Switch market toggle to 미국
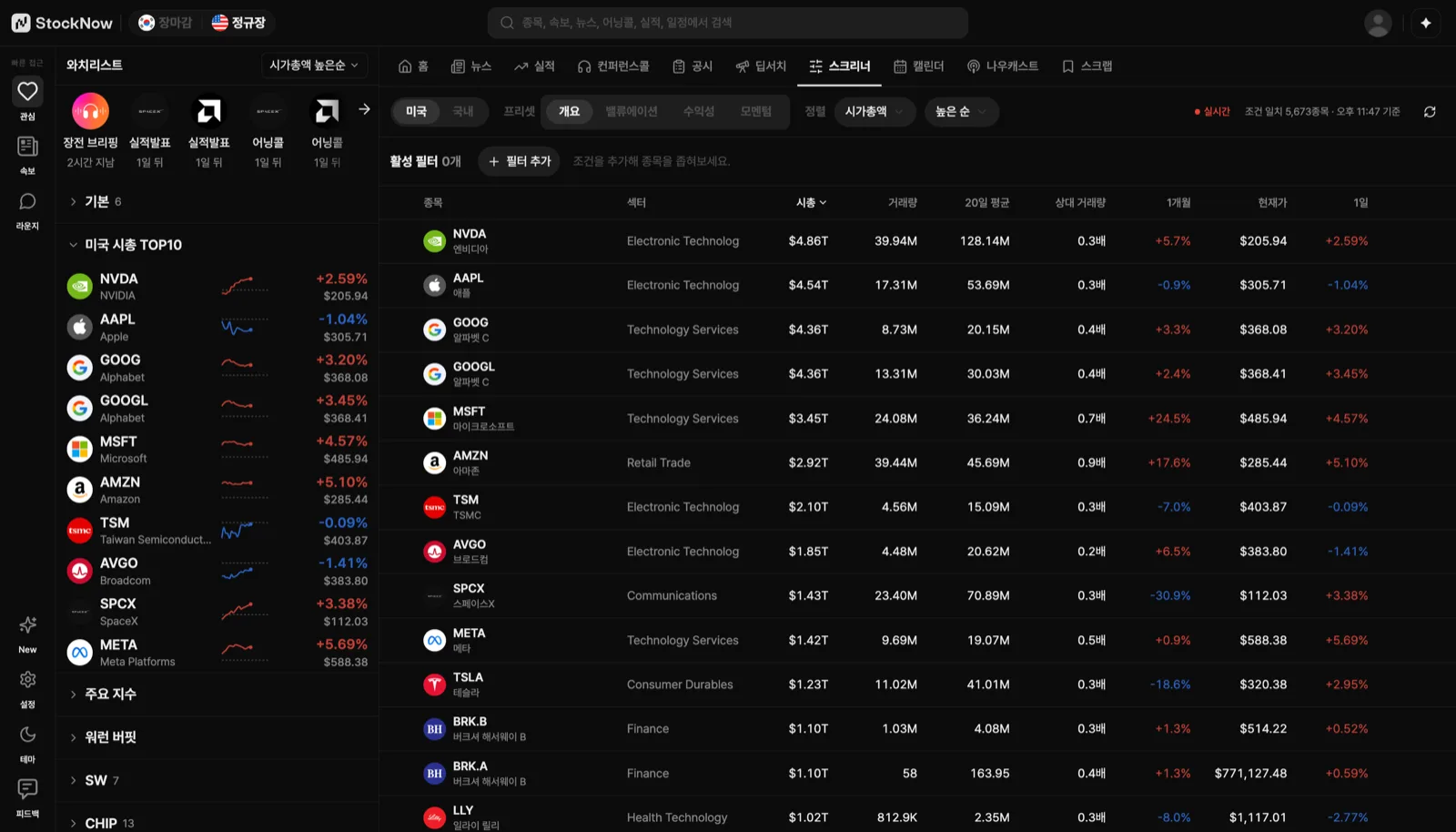Screen dimensions: 1456x832 (x=416, y=111)
